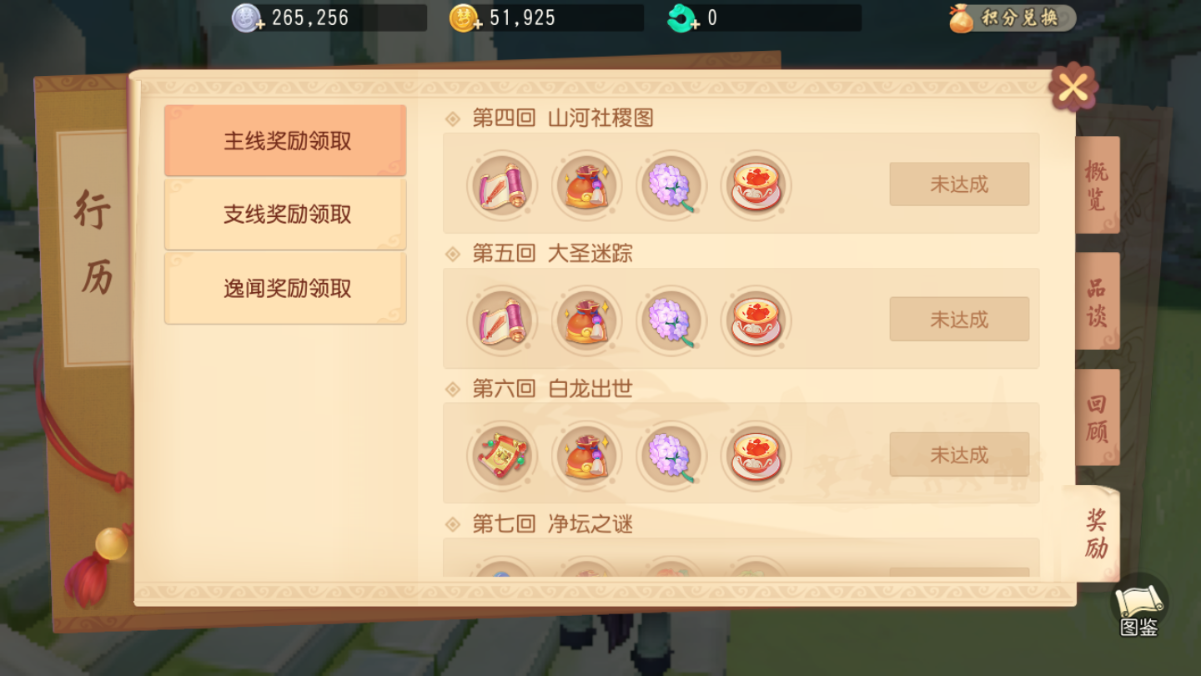
Task: Click 未达成 button for 第四回 山河社稷图
Action: (959, 184)
